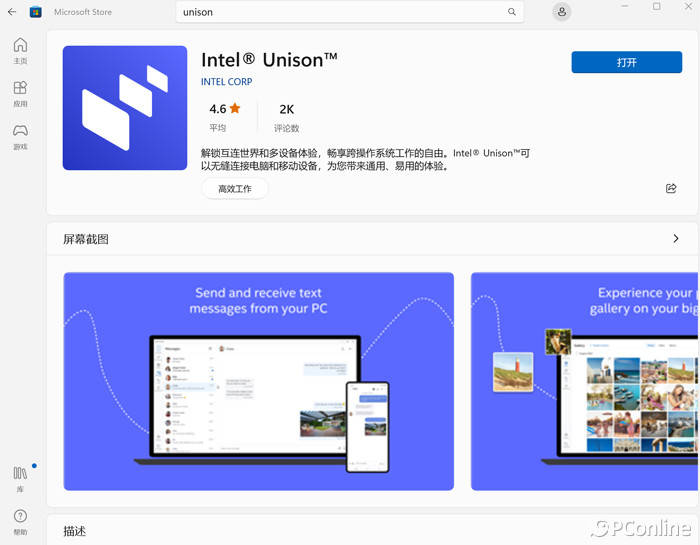Viewport: 700px width, 545px height.
Task: Click the Intel Unison app logo
Action: tap(125, 108)
